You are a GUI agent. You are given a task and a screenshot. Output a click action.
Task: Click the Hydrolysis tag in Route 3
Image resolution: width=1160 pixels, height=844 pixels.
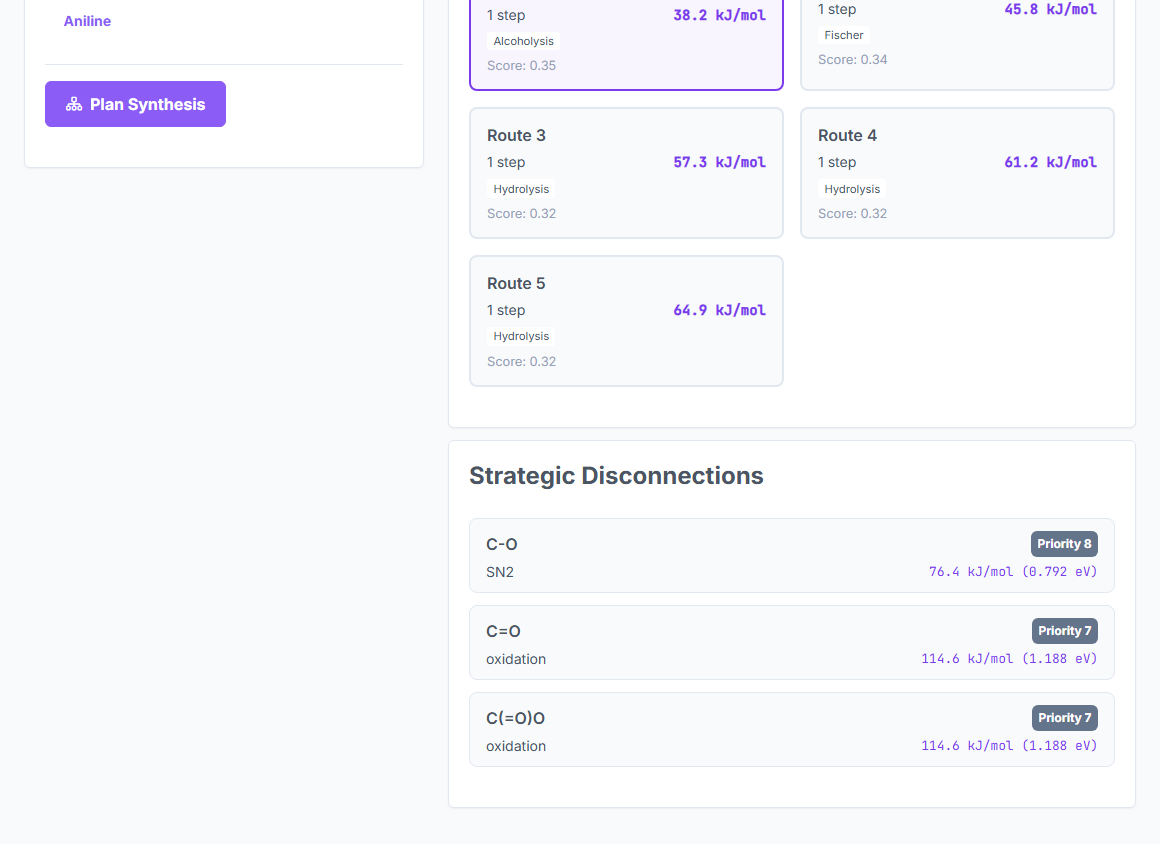pyautogui.click(x=522, y=189)
